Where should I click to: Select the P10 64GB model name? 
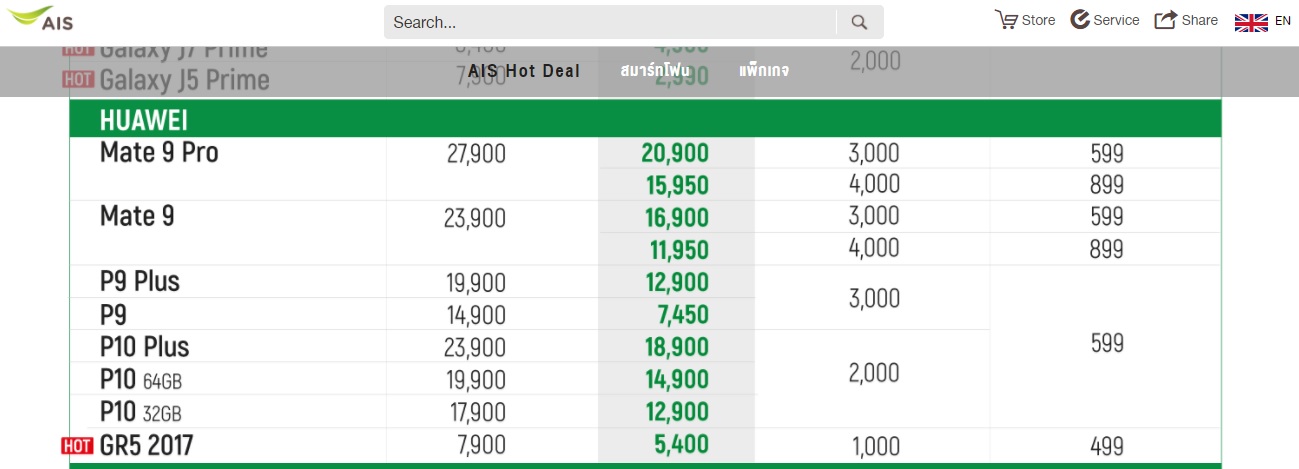click(x=141, y=380)
